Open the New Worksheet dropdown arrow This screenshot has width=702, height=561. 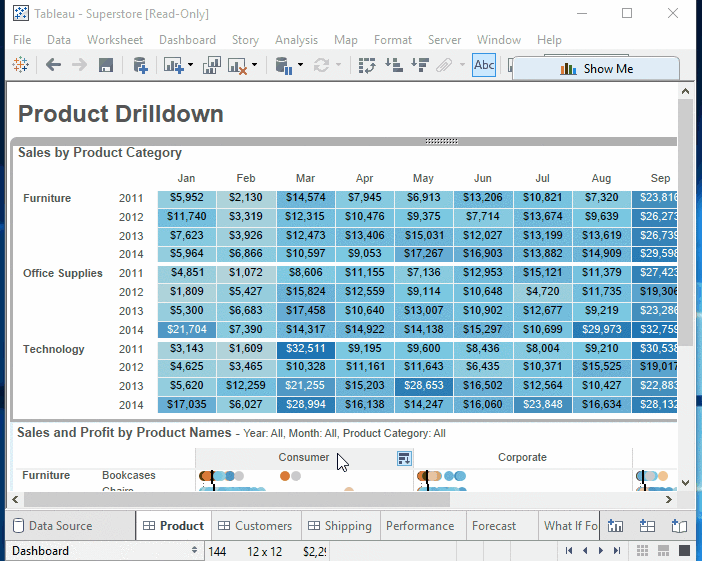point(190,66)
